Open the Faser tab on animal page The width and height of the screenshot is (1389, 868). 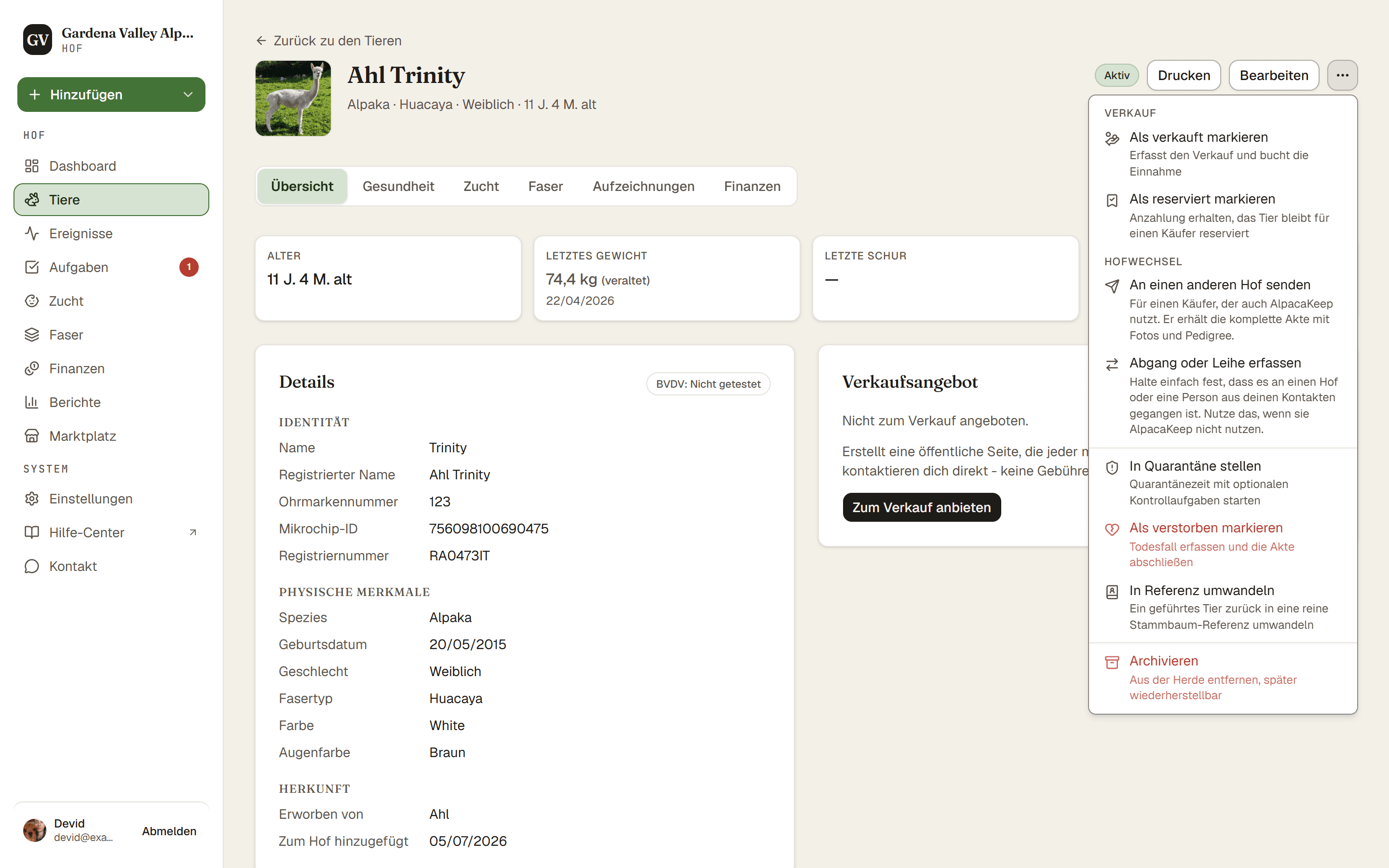545,187
